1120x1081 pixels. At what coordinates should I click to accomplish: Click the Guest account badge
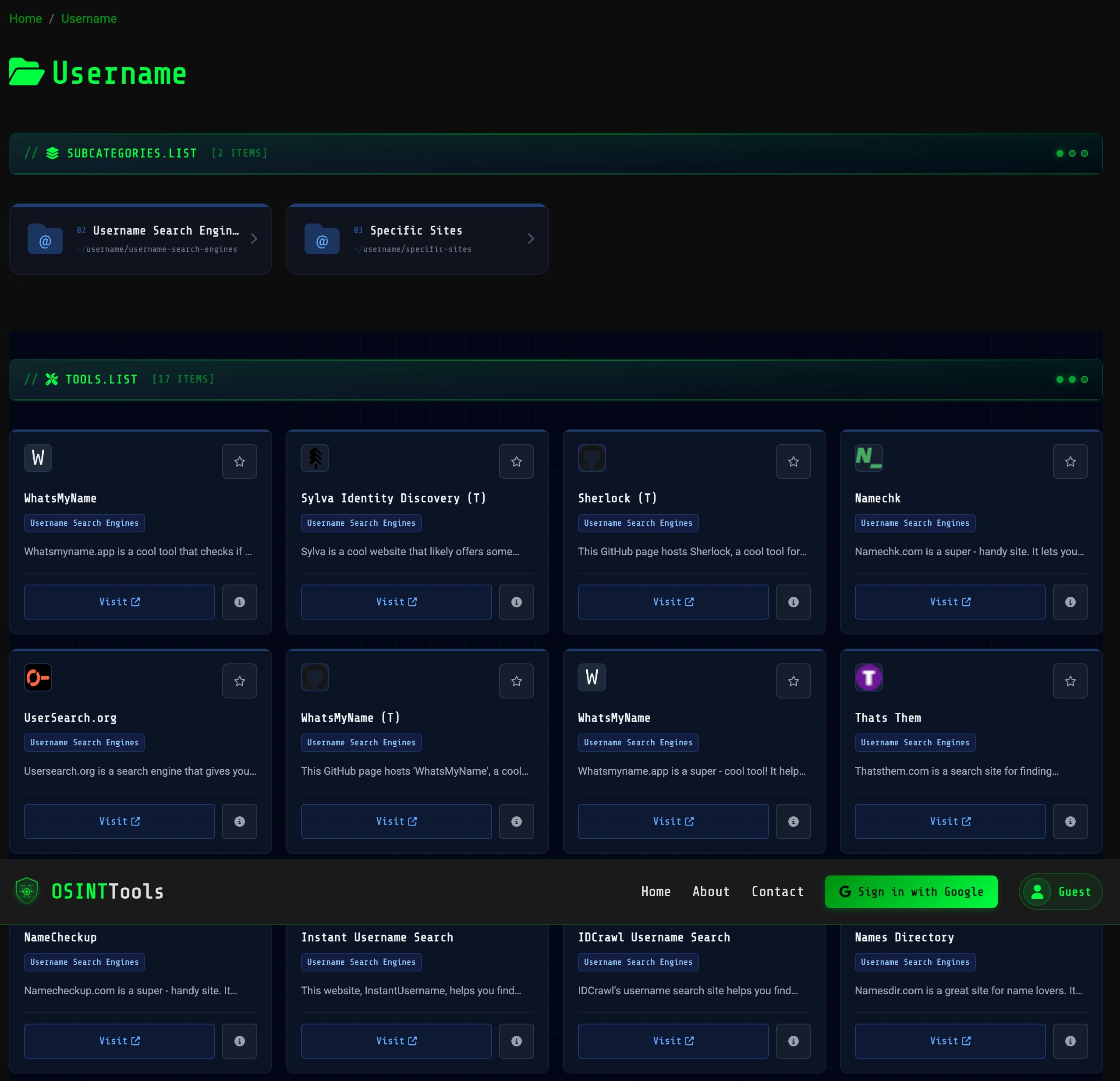click(x=1060, y=891)
